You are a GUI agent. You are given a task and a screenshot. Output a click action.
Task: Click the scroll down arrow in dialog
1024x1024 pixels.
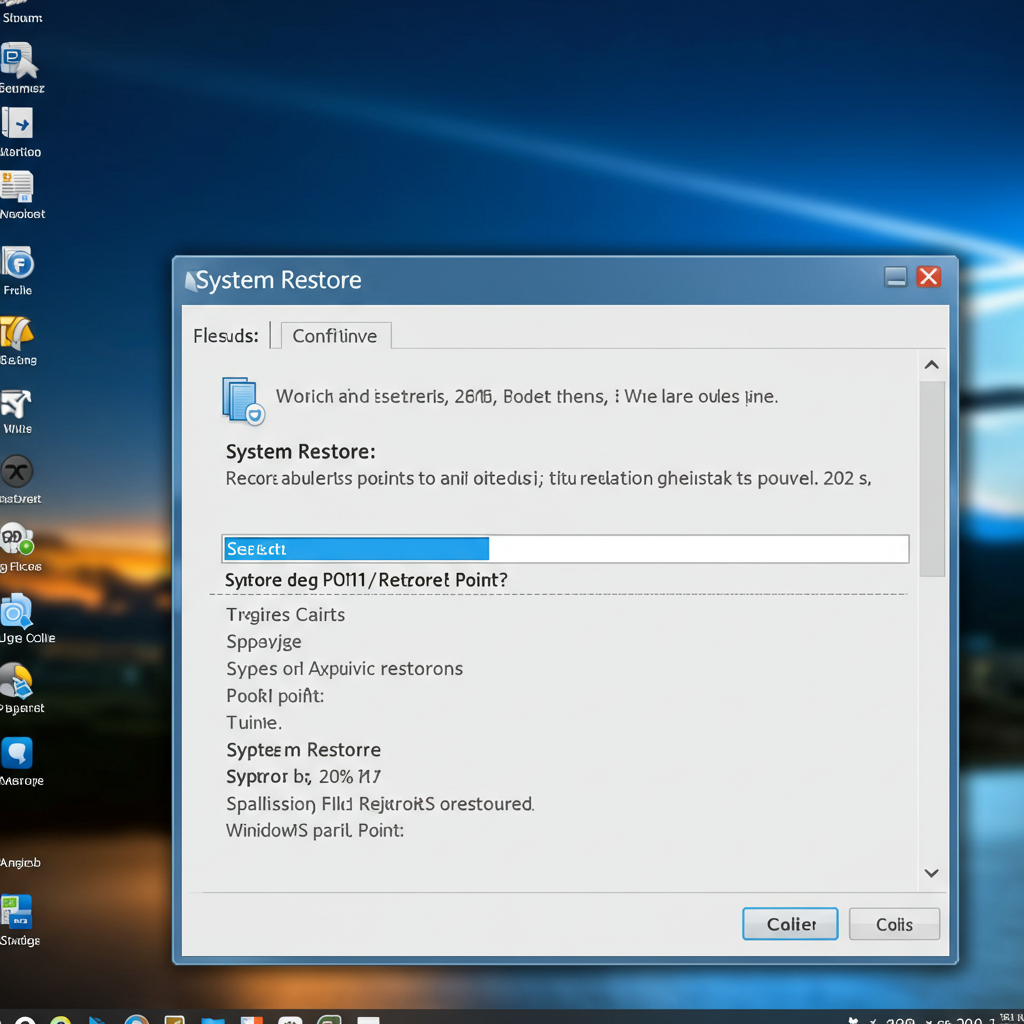pyautogui.click(x=932, y=873)
